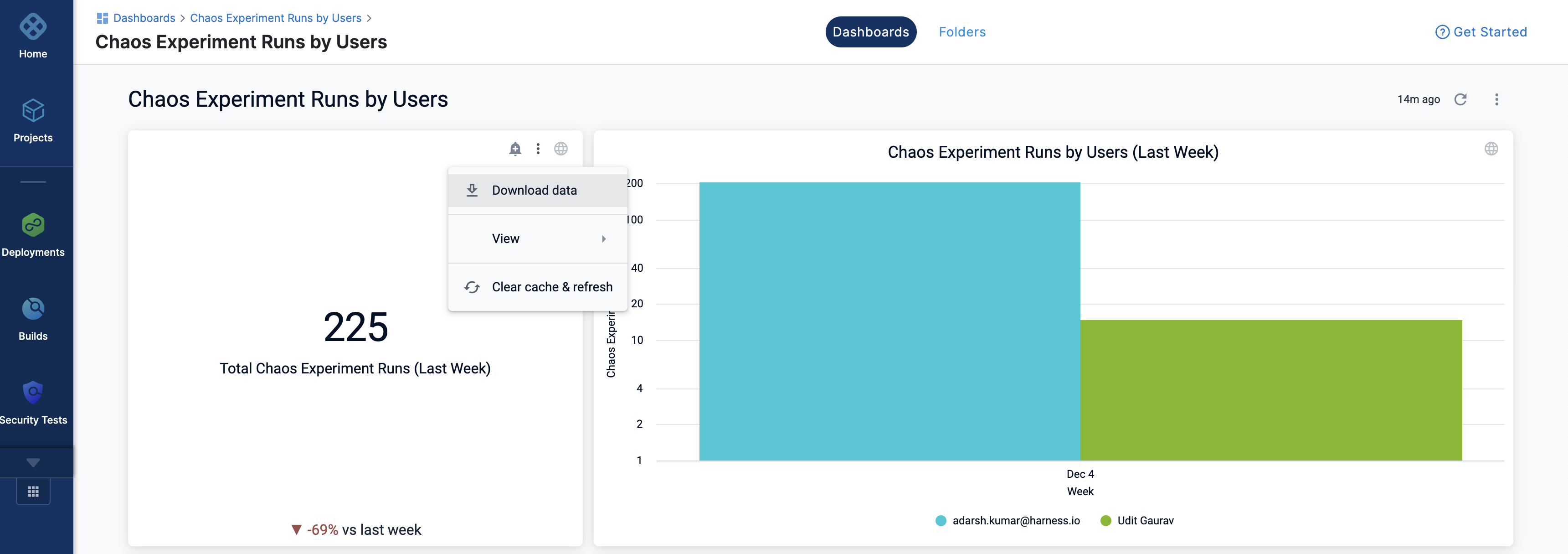Click globe icon on single value tile
1568x554 pixels.
pos(560,149)
